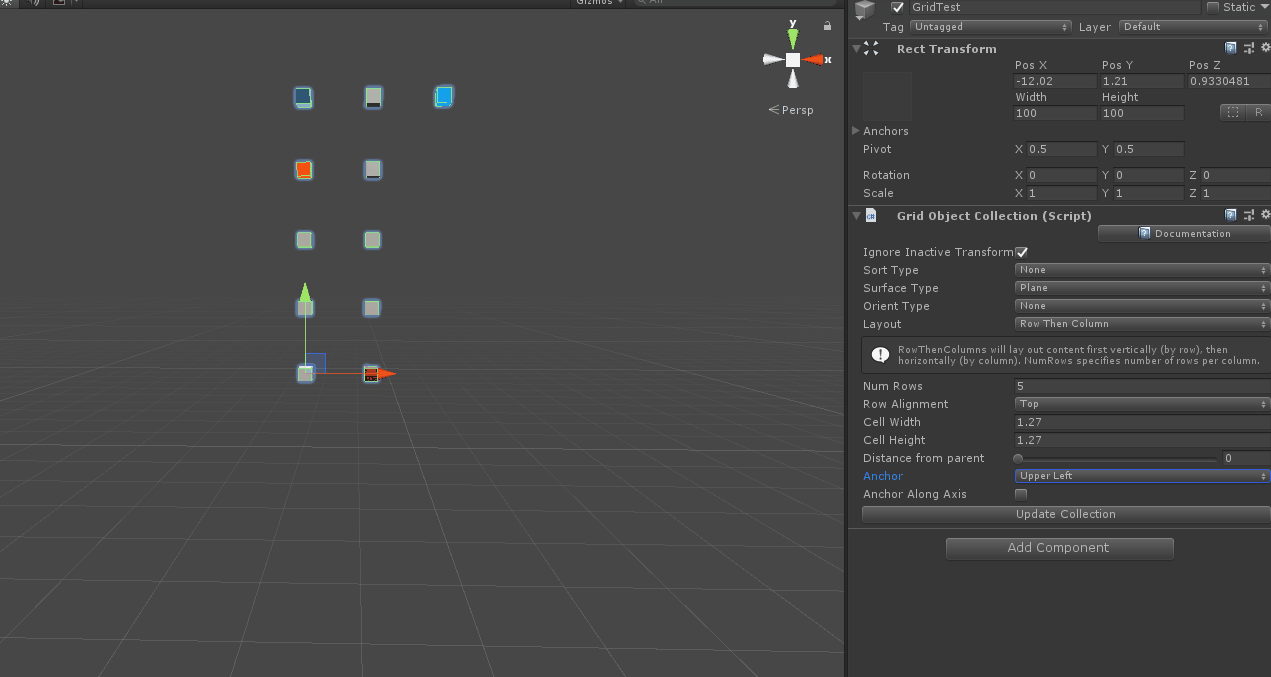Click the white center cube of orientation gizmo
1271x677 pixels.
click(x=793, y=60)
